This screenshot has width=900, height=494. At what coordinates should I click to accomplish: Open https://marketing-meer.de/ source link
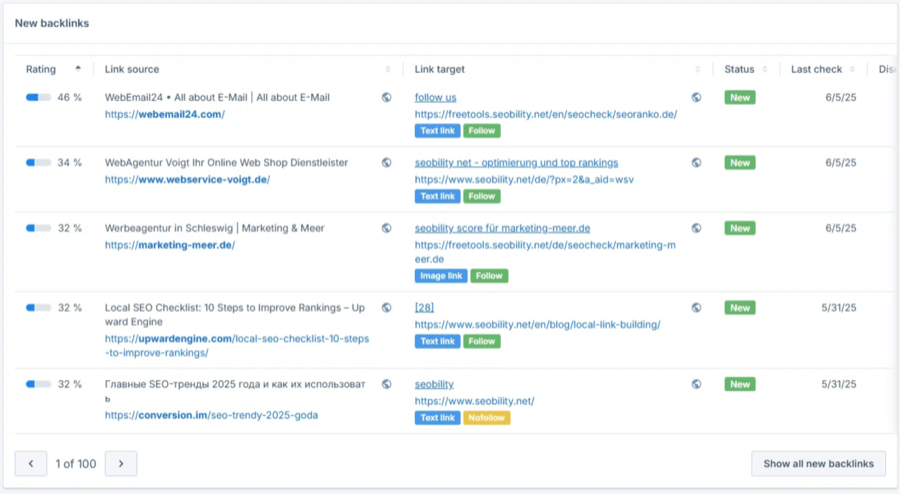170,245
